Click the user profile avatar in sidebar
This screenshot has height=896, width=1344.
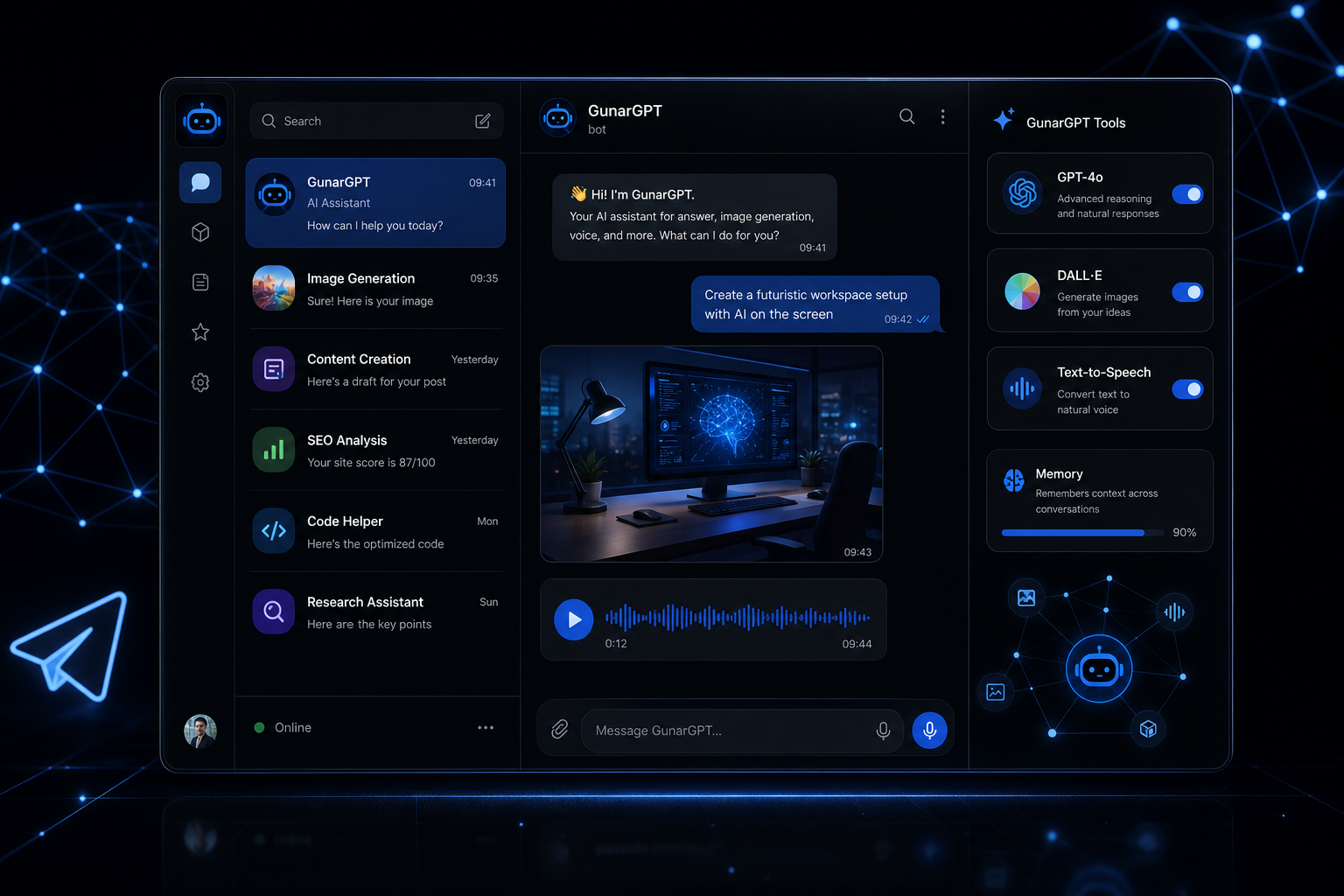(200, 731)
